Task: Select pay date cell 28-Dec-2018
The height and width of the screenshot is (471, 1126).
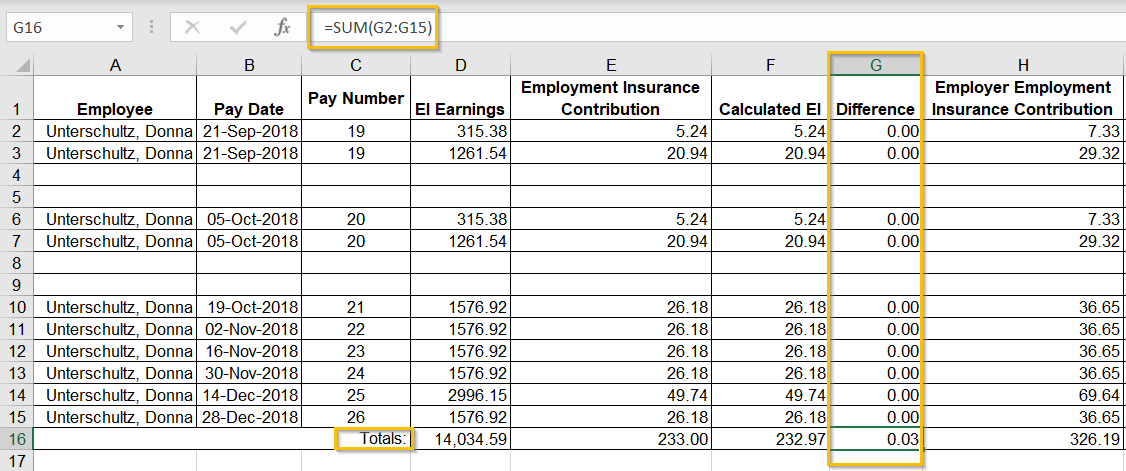Action: click(x=249, y=417)
